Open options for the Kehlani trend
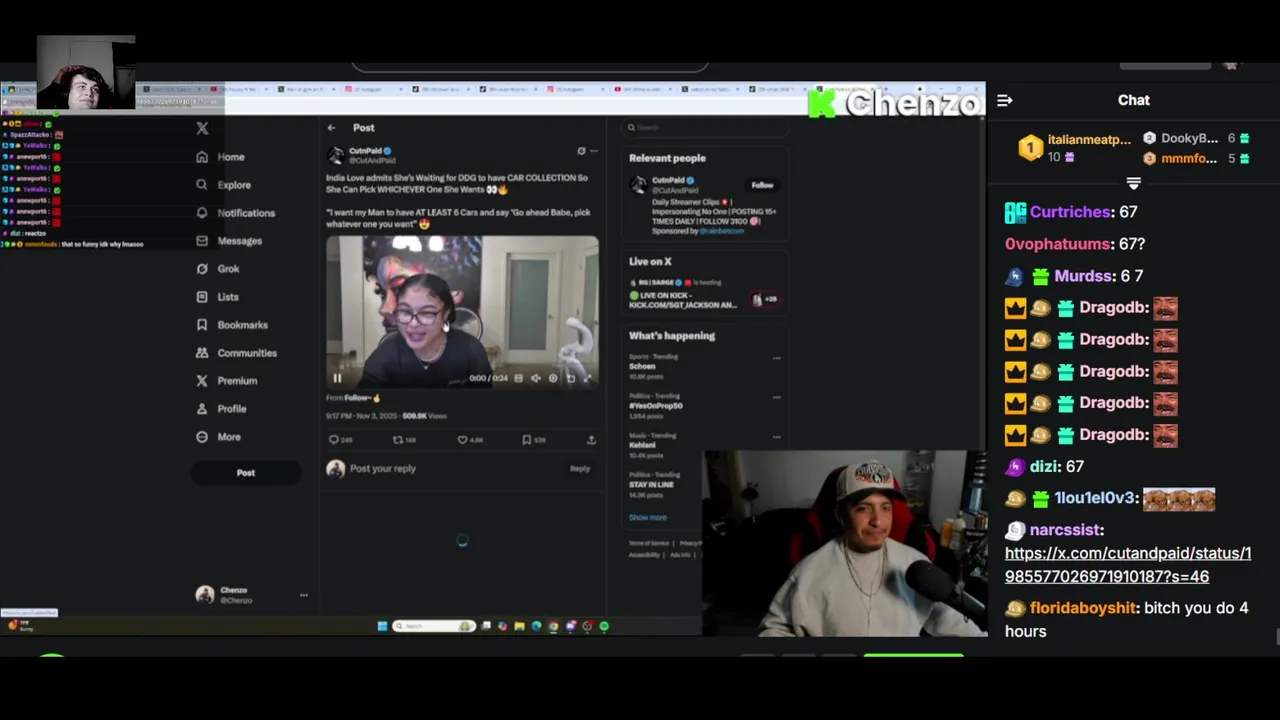1280x720 pixels. pos(777,437)
